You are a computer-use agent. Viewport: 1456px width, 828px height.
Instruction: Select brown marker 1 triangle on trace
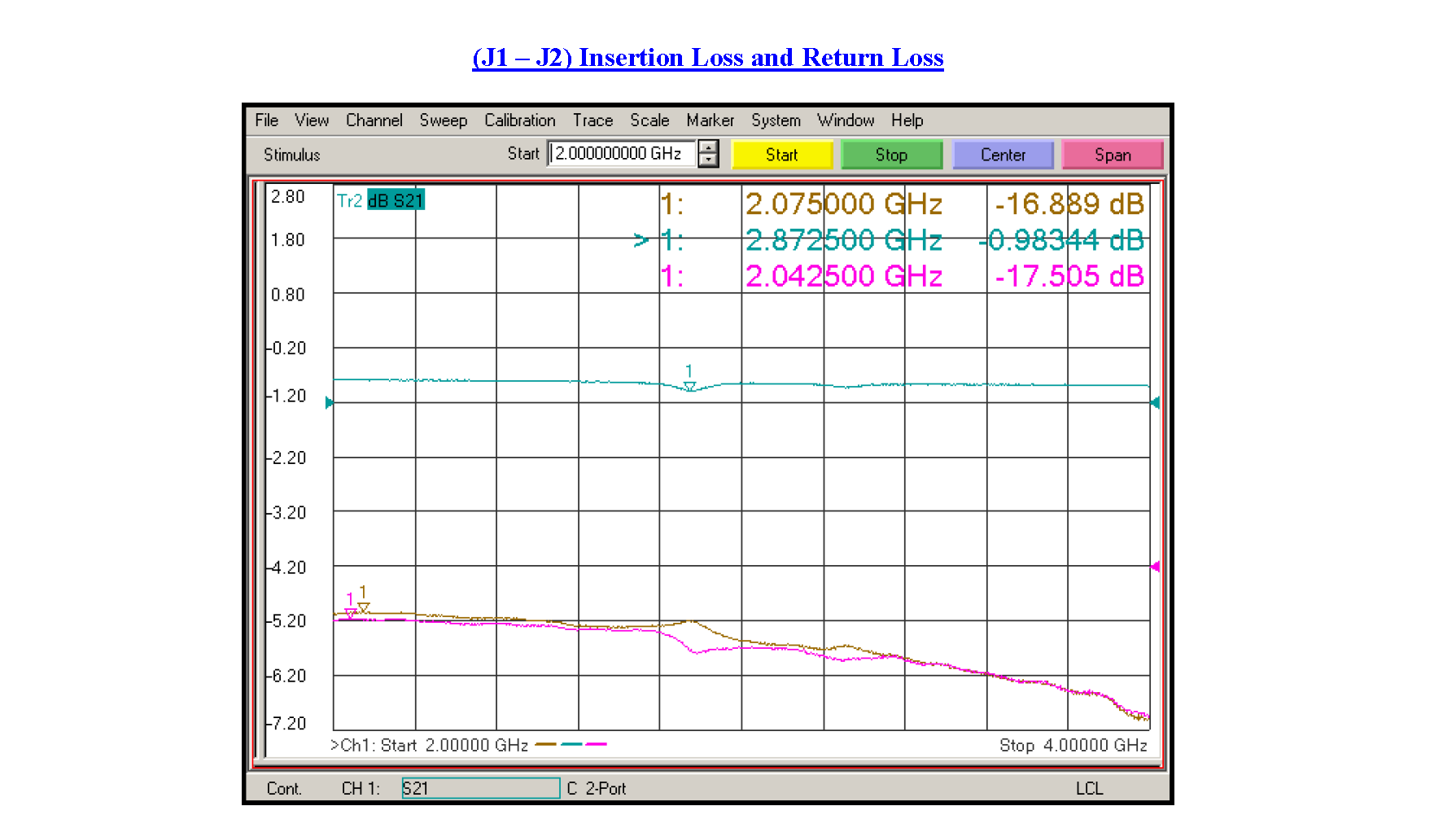tap(364, 607)
